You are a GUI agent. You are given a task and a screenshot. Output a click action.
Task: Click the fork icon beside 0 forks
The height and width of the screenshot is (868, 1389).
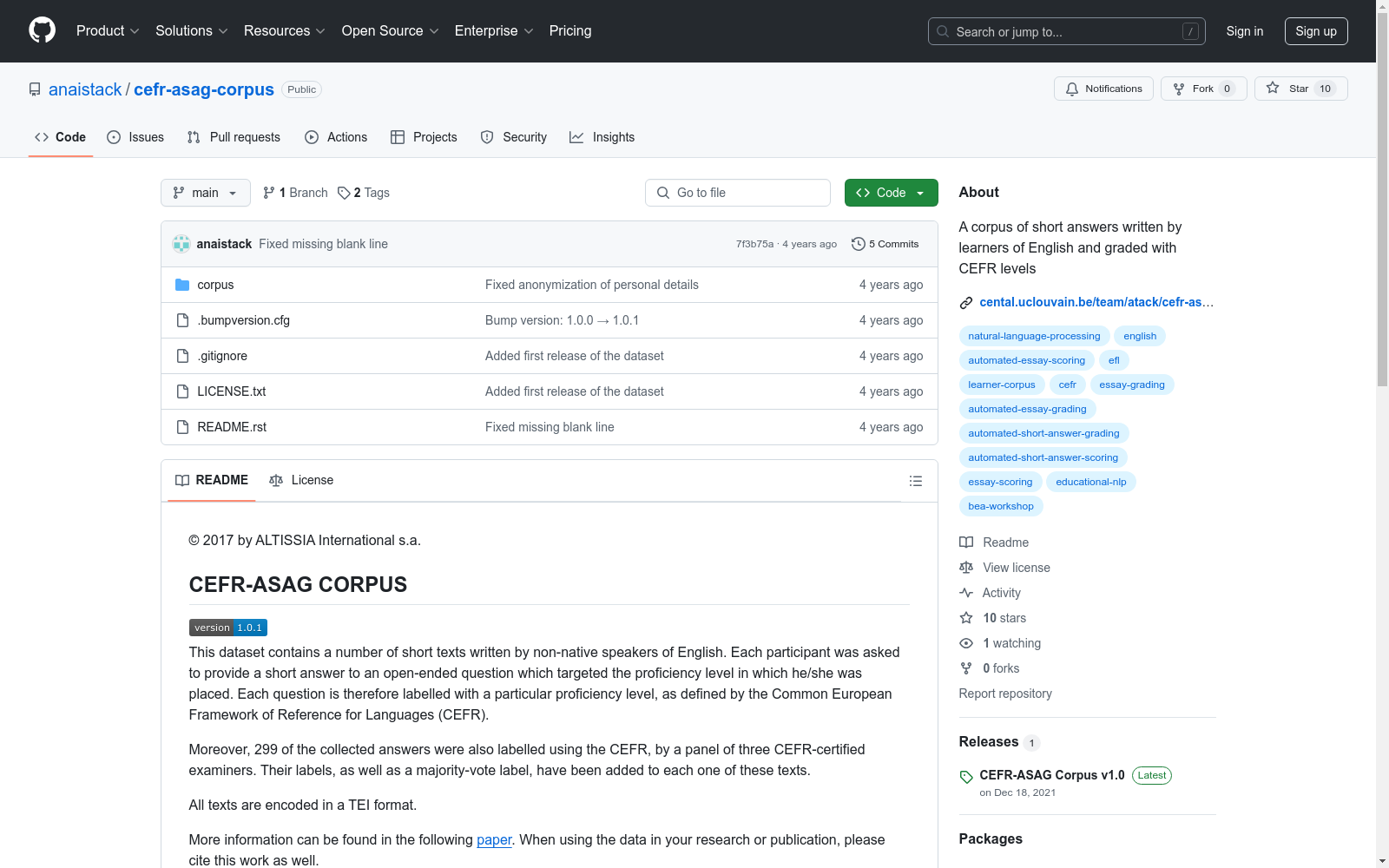pyautogui.click(x=966, y=668)
